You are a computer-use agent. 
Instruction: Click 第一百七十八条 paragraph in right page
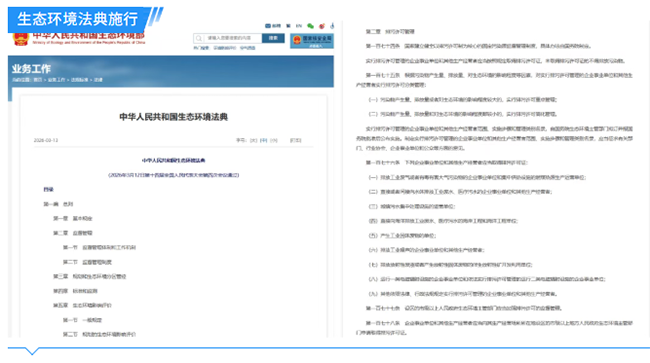click(495, 327)
